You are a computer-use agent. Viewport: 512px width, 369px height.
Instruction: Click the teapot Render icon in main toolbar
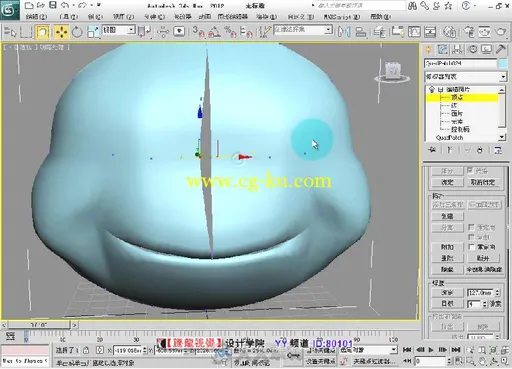coord(500,32)
